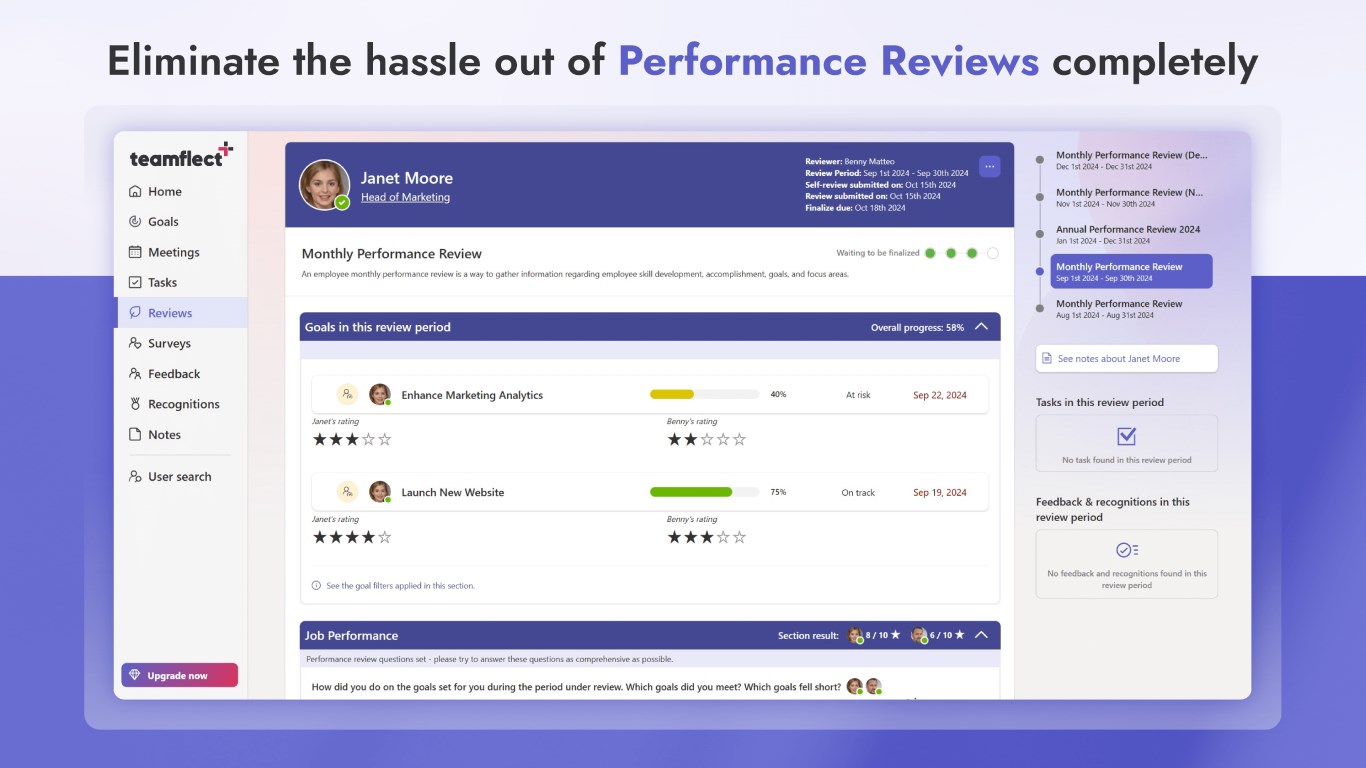The height and width of the screenshot is (768, 1366).
Task: Collapse the Goals in this review period section
Action: 981,327
